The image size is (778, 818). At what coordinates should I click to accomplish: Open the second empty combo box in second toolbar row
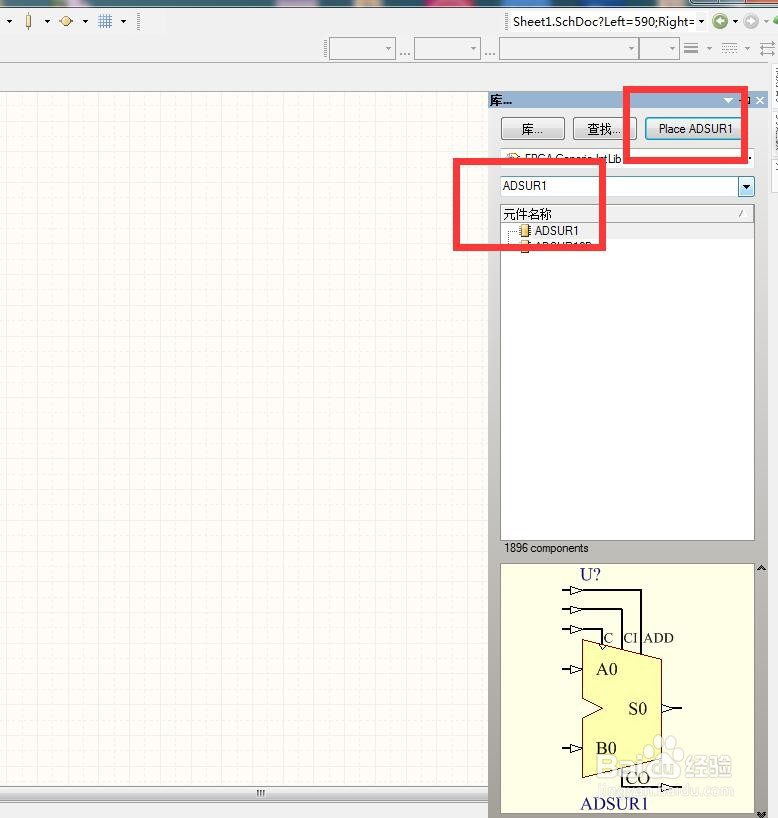[x=447, y=49]
